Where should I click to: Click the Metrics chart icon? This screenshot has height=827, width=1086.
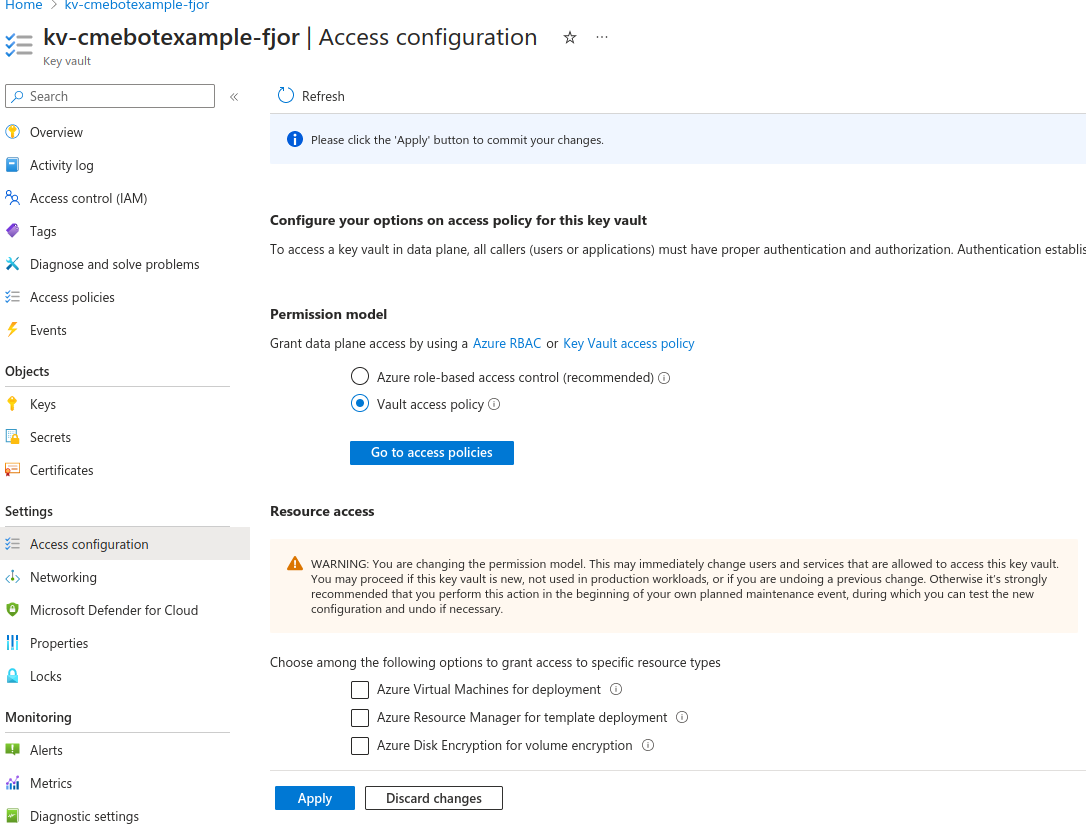coord(12,783)
